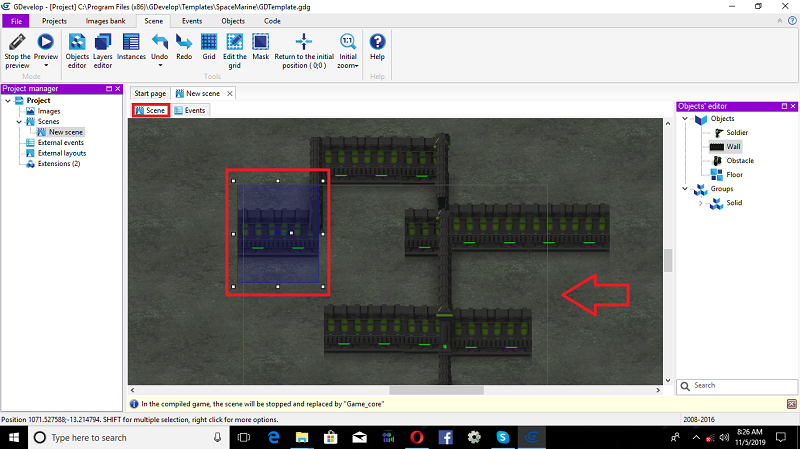Screen dimensions: 800x449
Task: Switch to the Objects ribbon tab
Action: pos(233,21)
